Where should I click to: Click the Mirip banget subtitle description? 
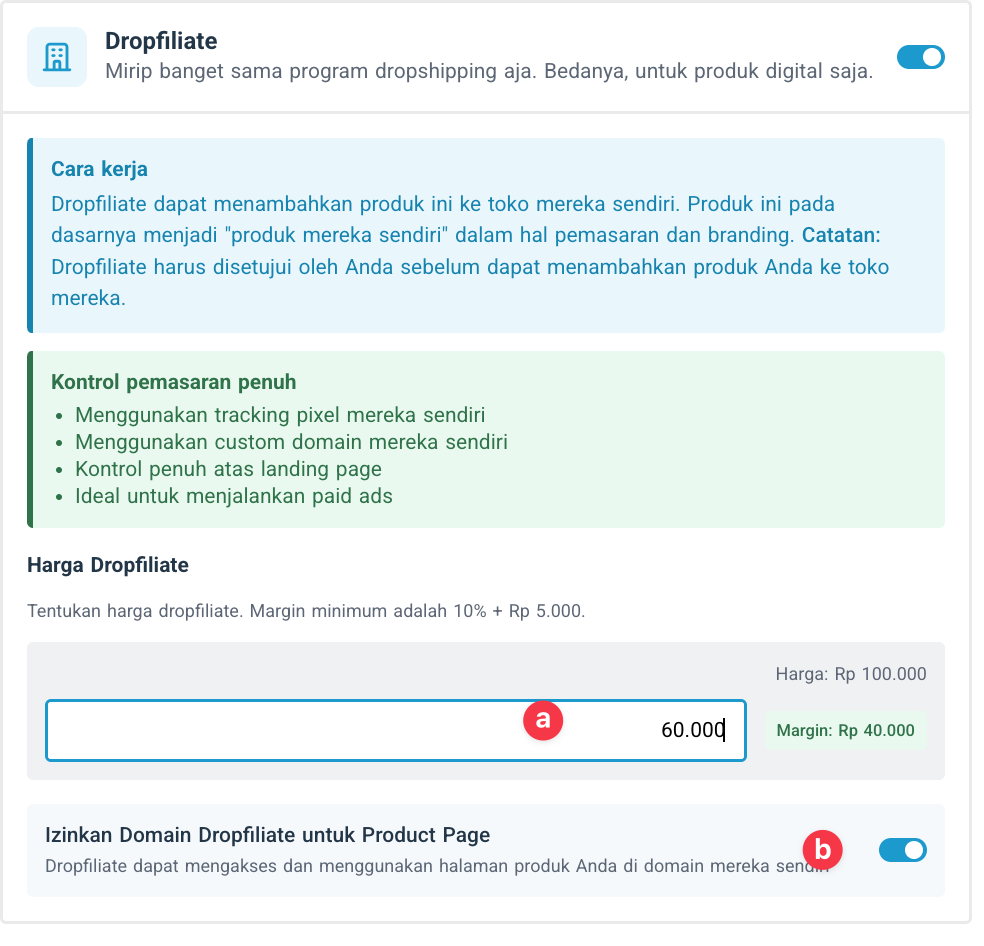pos(489,73)
